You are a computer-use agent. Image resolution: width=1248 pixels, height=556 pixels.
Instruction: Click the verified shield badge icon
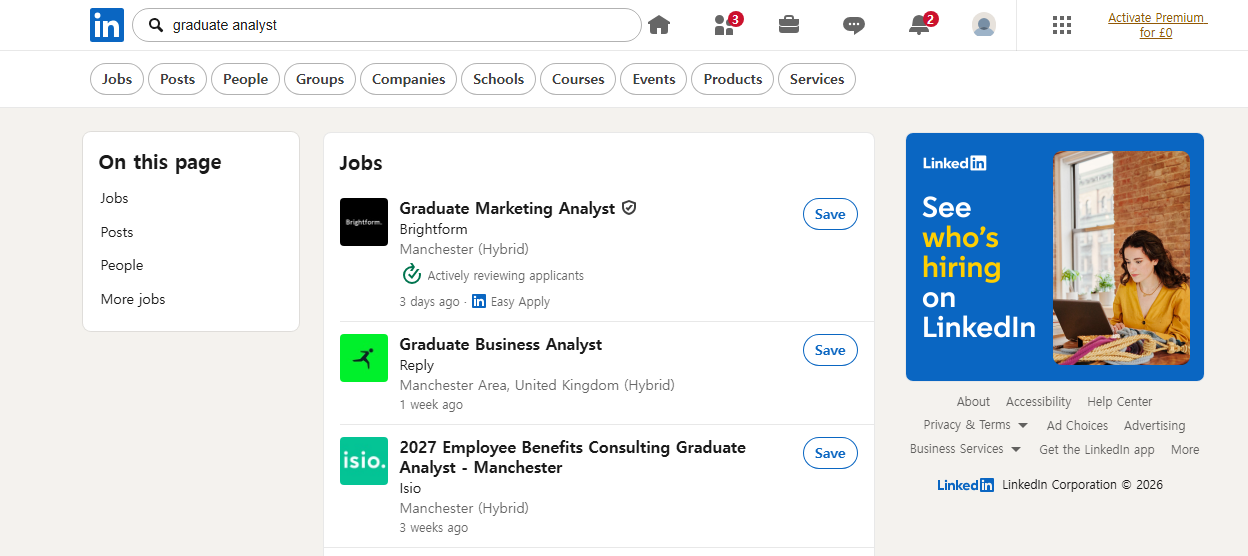[629, 208]
